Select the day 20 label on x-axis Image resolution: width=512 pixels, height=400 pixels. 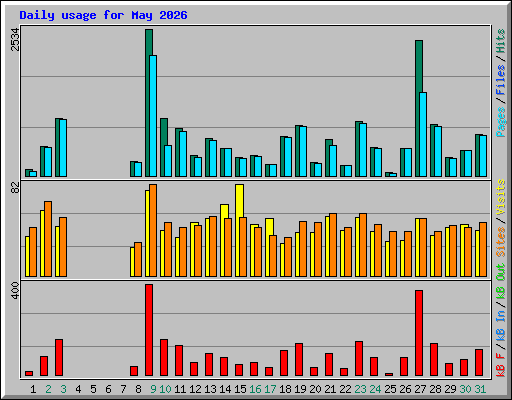click(315, 389)
